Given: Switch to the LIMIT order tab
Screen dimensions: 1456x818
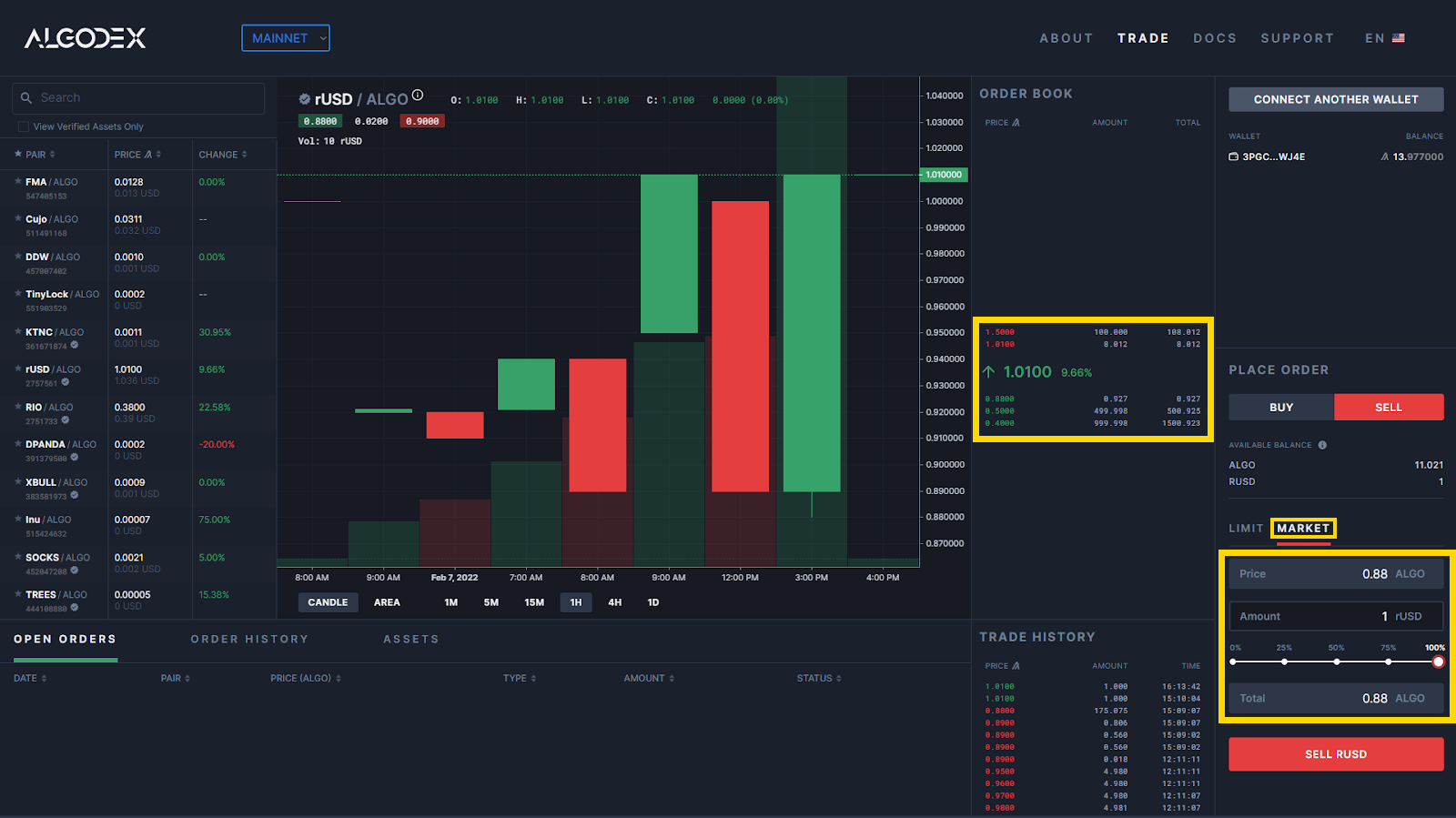Looking at the screenshot, I should [x=1246, y=529].
